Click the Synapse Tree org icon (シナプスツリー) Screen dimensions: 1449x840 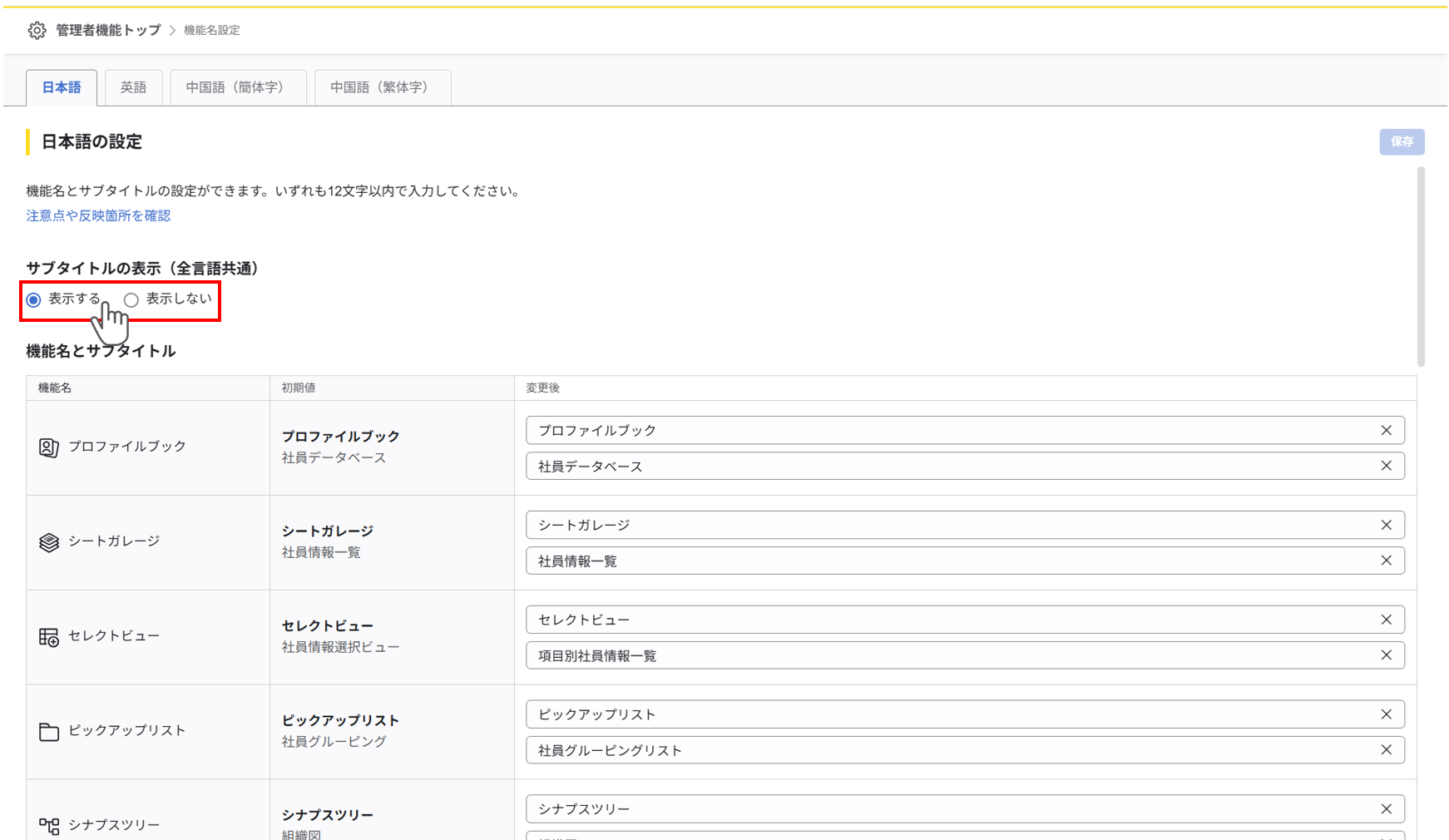click(x=49, y=825)
